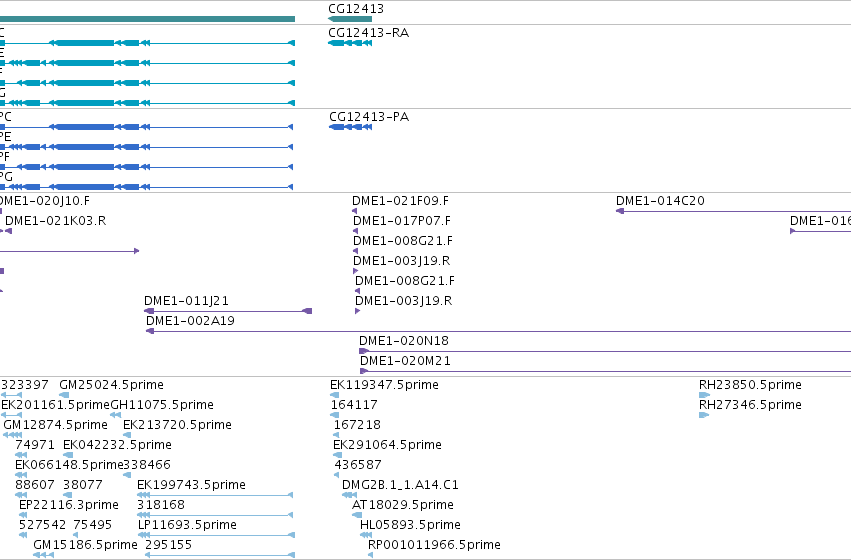Image resolution: width=851 pixels, height=560 pixels.
Task: Select the DME1-020J10.F feature label
Action: [x=45, y=201]
